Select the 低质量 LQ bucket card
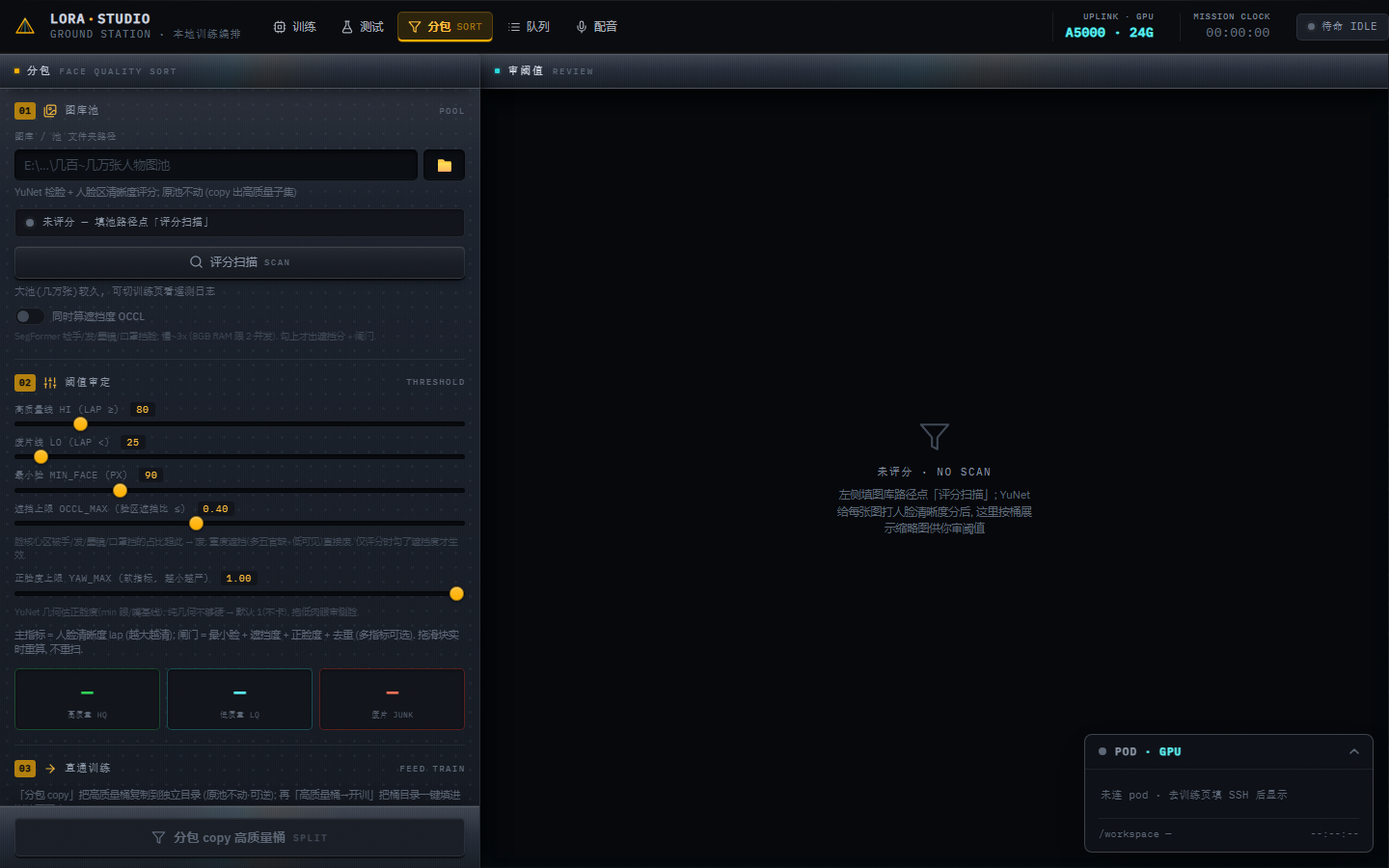The image size is (1389, 868). tap(239, 699)
